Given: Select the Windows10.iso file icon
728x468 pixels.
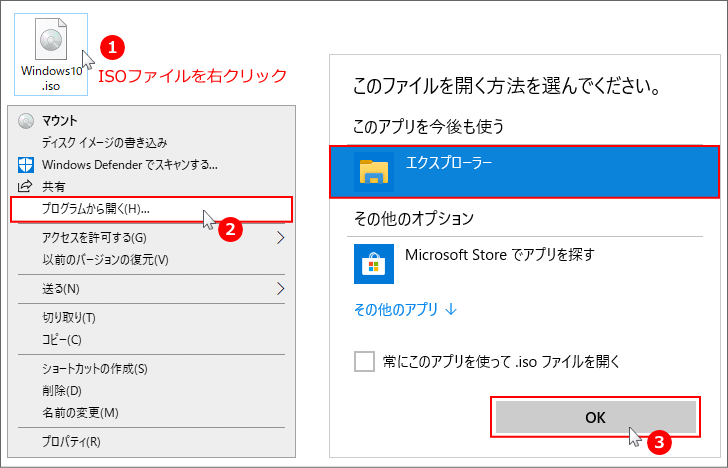Looking at the screenshot, I should coord(51,54).
